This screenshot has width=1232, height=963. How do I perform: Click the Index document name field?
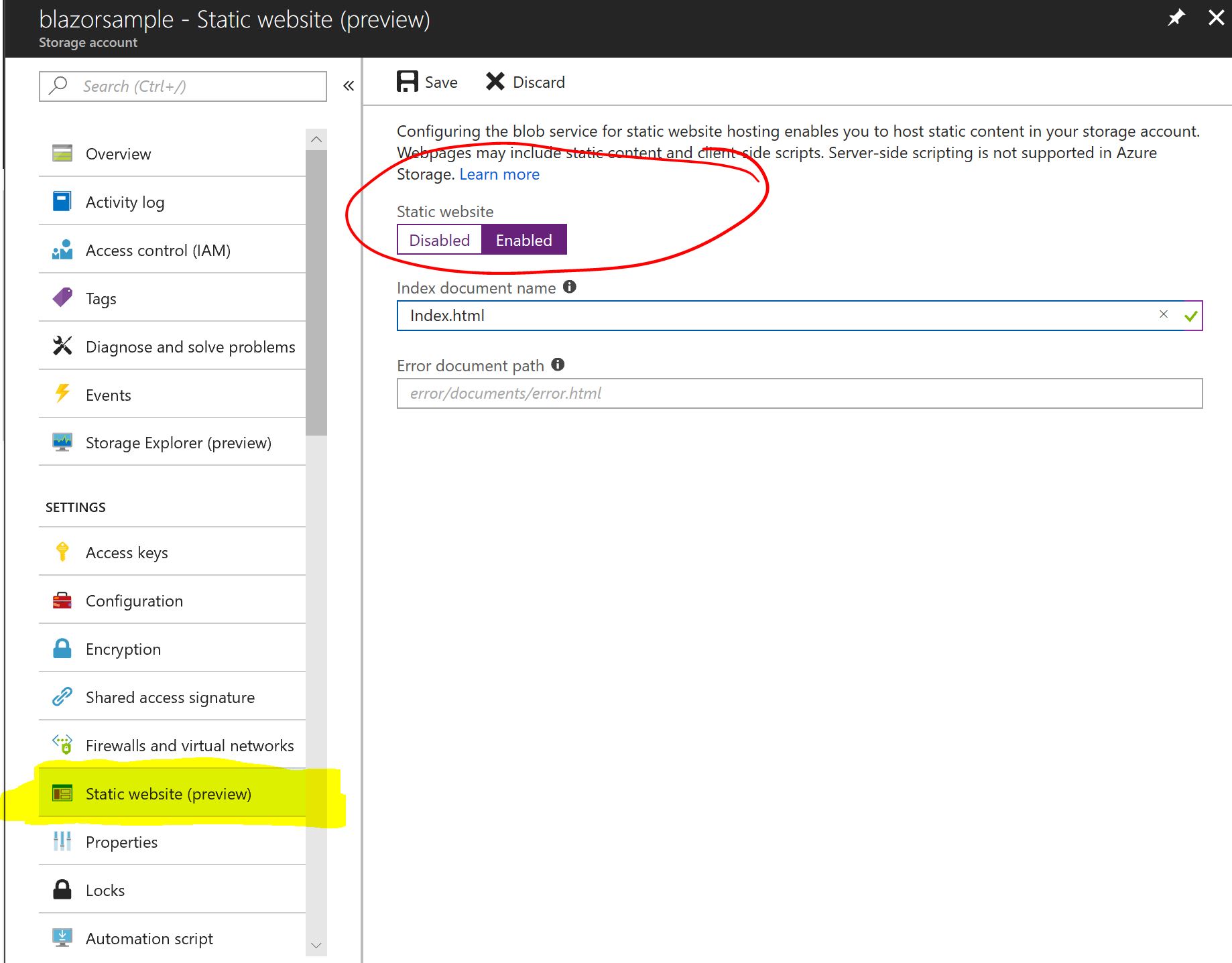[x=800, y=316]
